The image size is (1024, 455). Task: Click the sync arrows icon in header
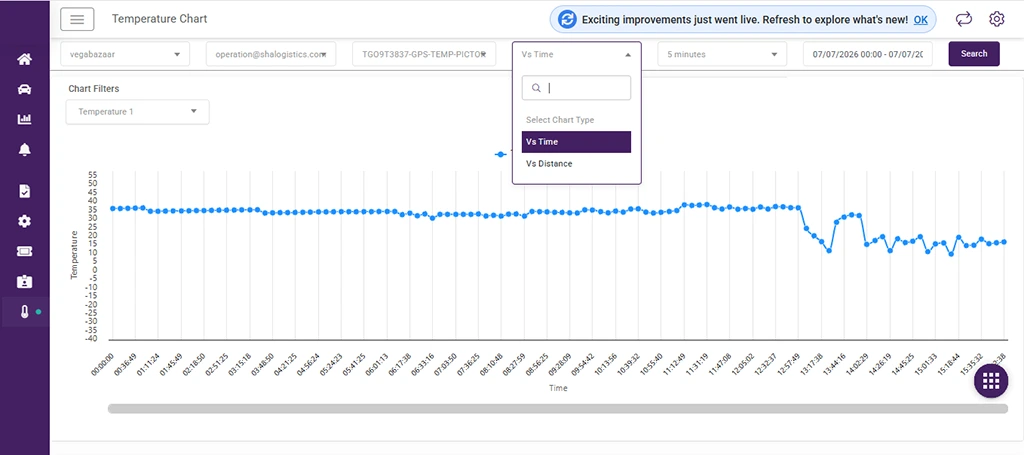(x=963, y=19)
